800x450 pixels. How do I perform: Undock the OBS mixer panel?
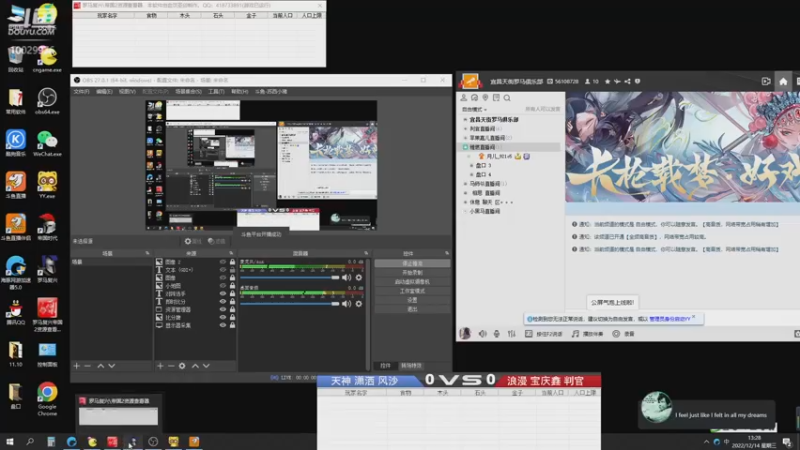tap(366, 253)
